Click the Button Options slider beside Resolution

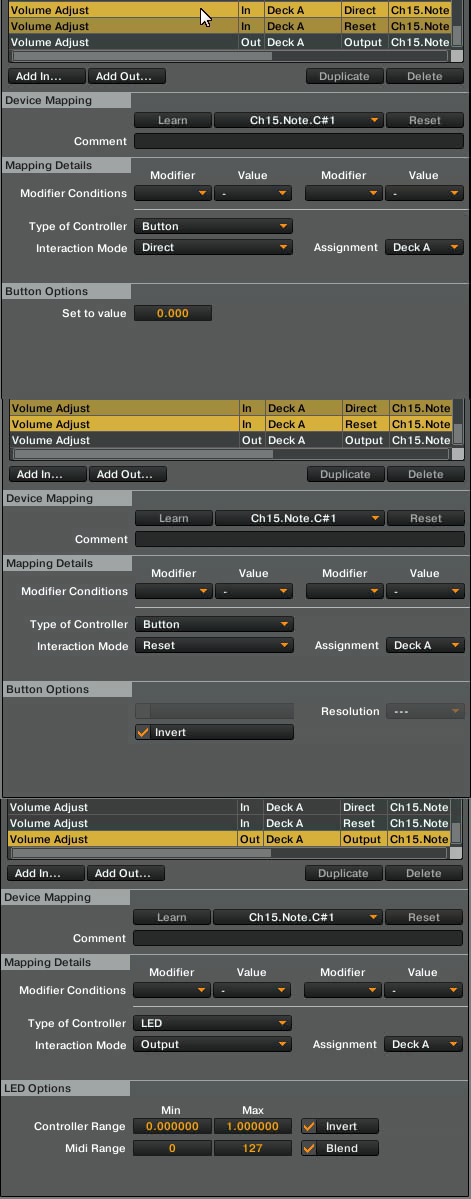click(214, 711)
